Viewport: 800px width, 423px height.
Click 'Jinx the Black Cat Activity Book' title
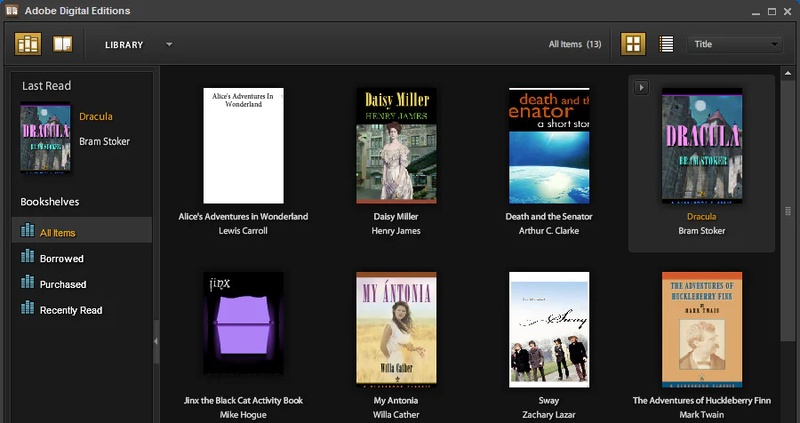(243, 401)
